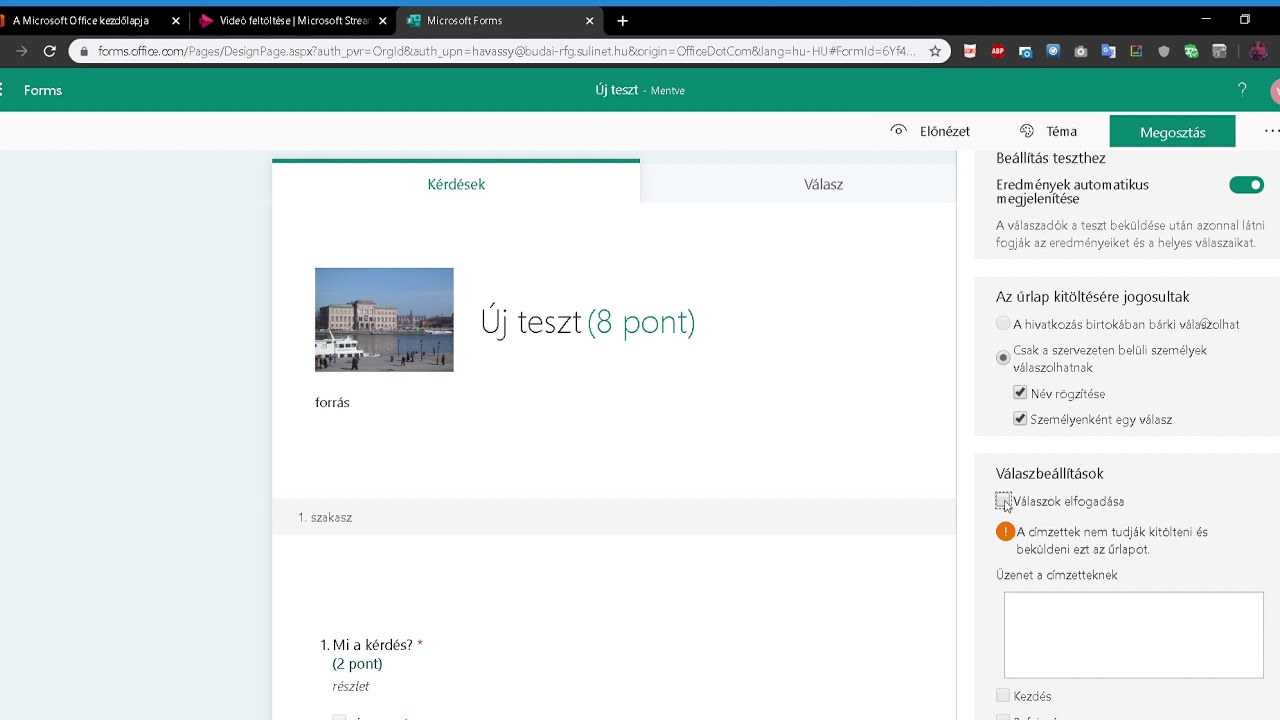Viewport: 1280px width, 720px height.
Task: Close the Microsoft Stream video upload tab
Action: (x=382, y=20)
